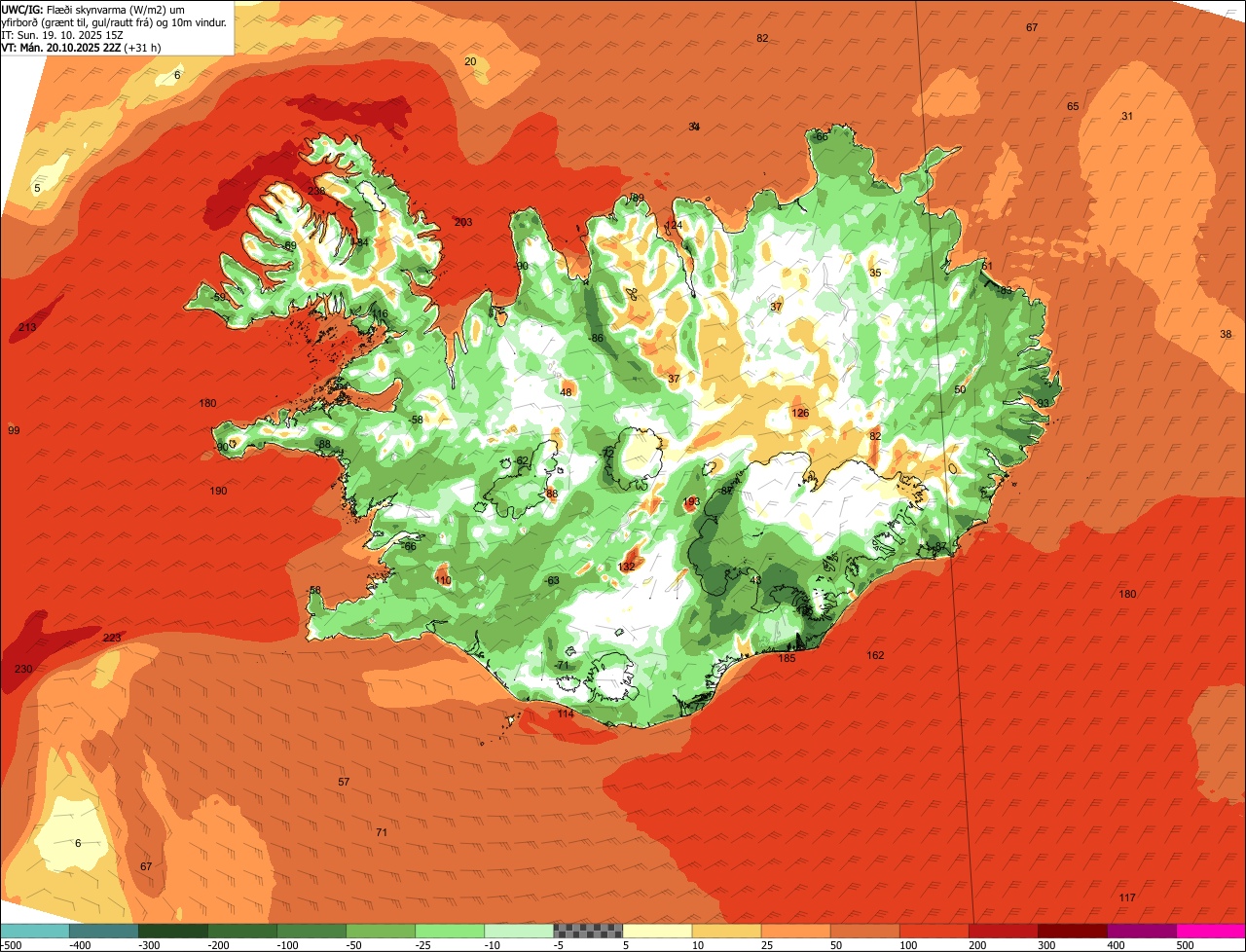This screenshot has width=1246, height=952.
Task: Click the crimson 200 to 300 legend swatch
Action: [x=1003, y=930]
